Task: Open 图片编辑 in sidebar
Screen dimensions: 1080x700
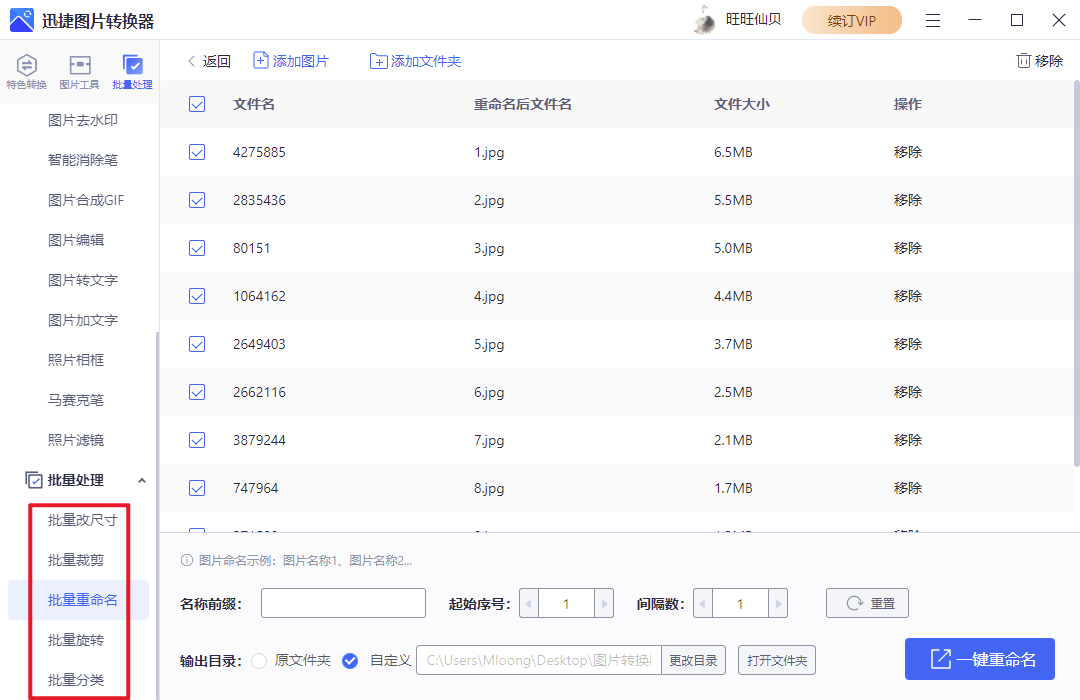Action: tap(76, 240)
